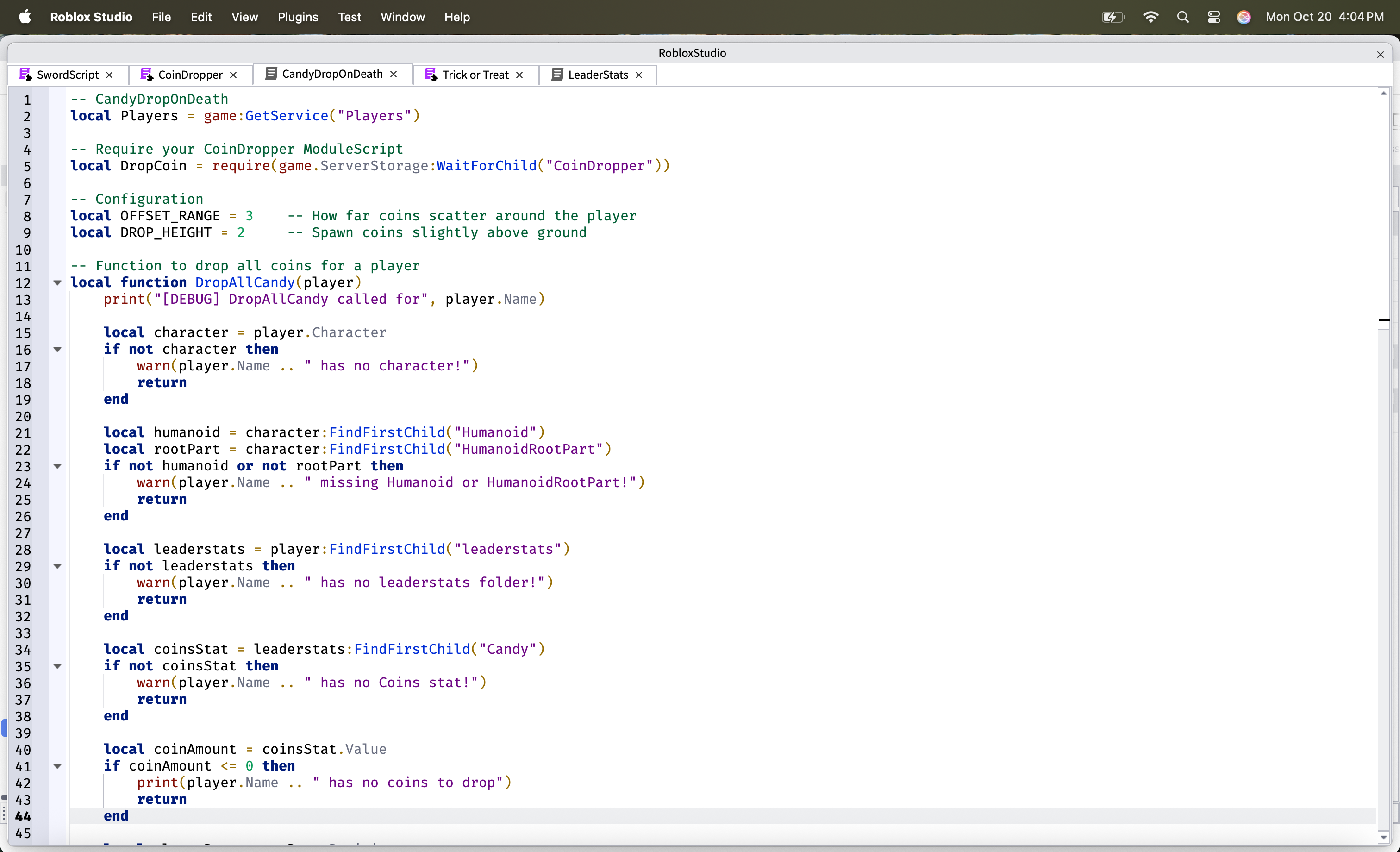Open the Test menu
Image resolution: width=1400 pixels, height=852 pixels.
click(350, 17)
